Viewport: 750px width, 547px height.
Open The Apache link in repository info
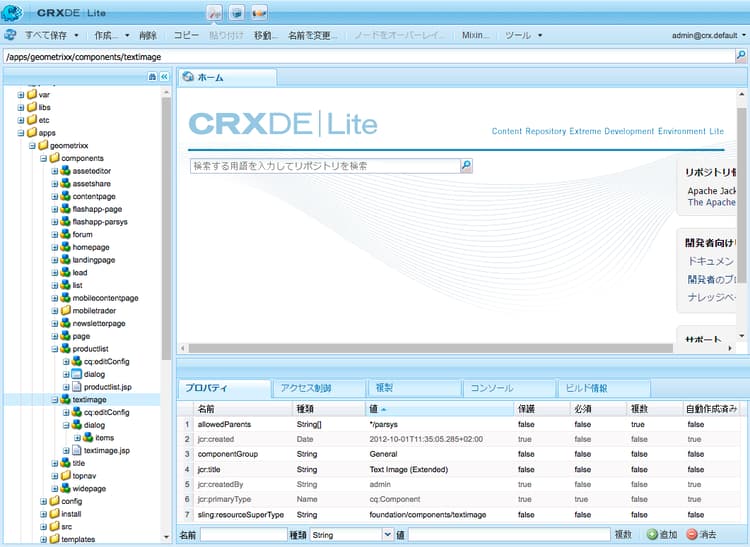(x=711, y=202)
